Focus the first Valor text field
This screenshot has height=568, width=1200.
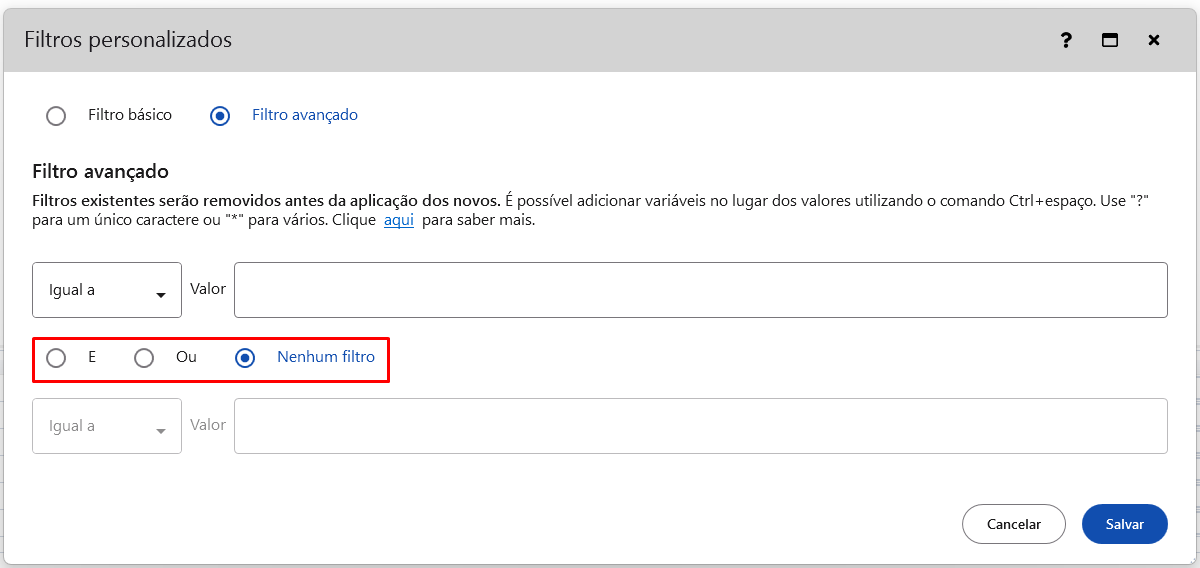pyautogui.click(x=700, y=290)
